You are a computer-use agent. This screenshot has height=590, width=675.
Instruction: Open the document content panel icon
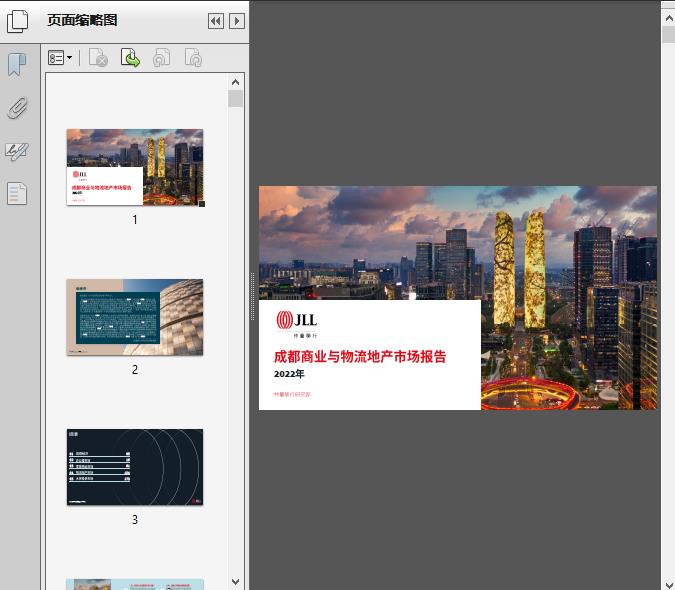click(x=17, y=193)
